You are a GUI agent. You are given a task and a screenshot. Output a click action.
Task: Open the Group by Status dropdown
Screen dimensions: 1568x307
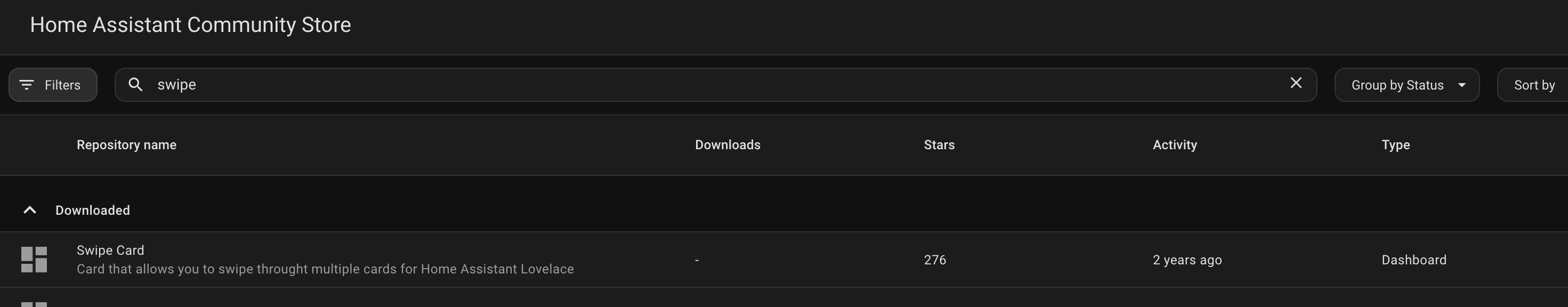[1407, 85]
